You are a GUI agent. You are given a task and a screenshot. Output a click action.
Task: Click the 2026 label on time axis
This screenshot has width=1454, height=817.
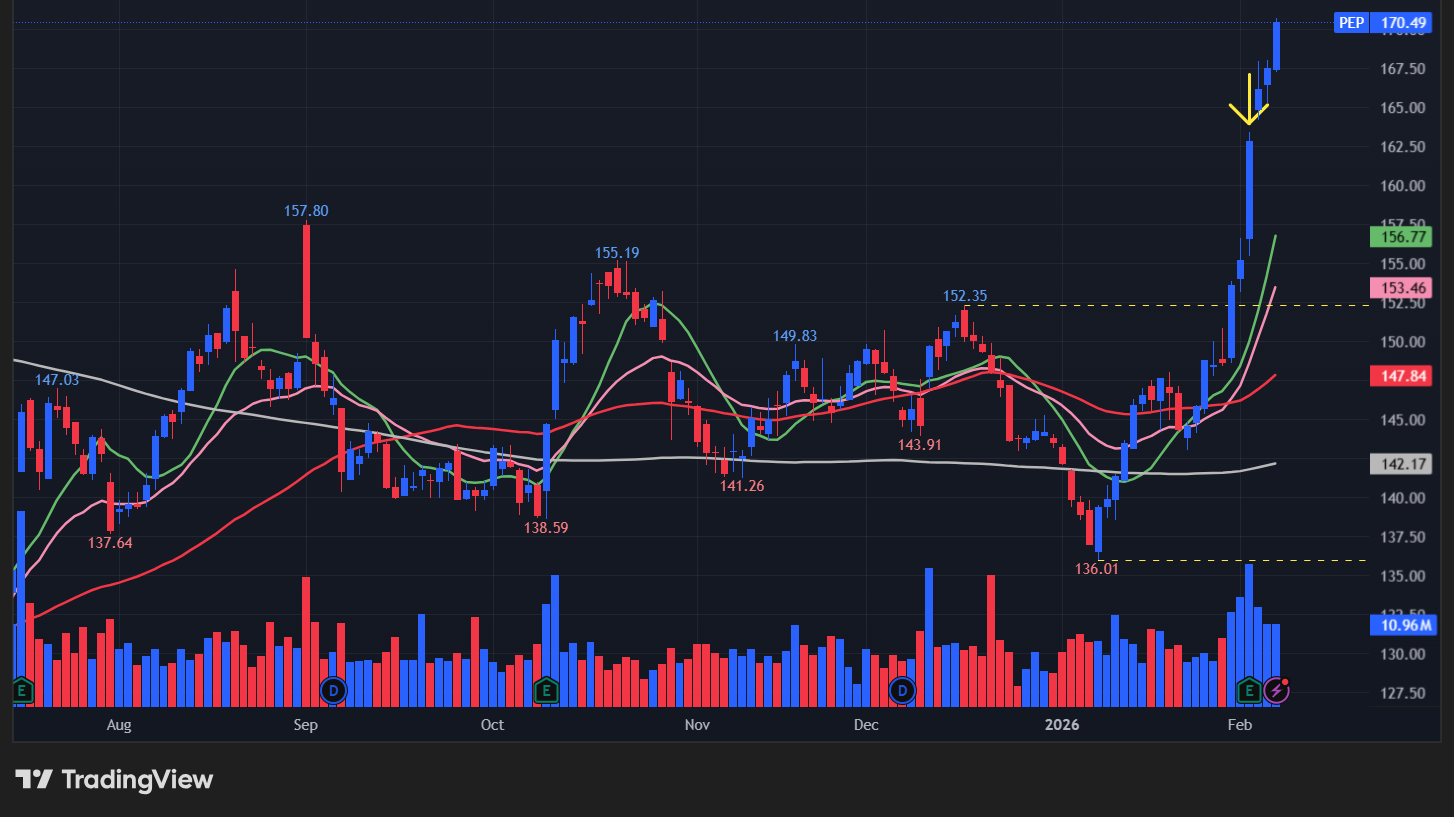[x=1062, y=725]
